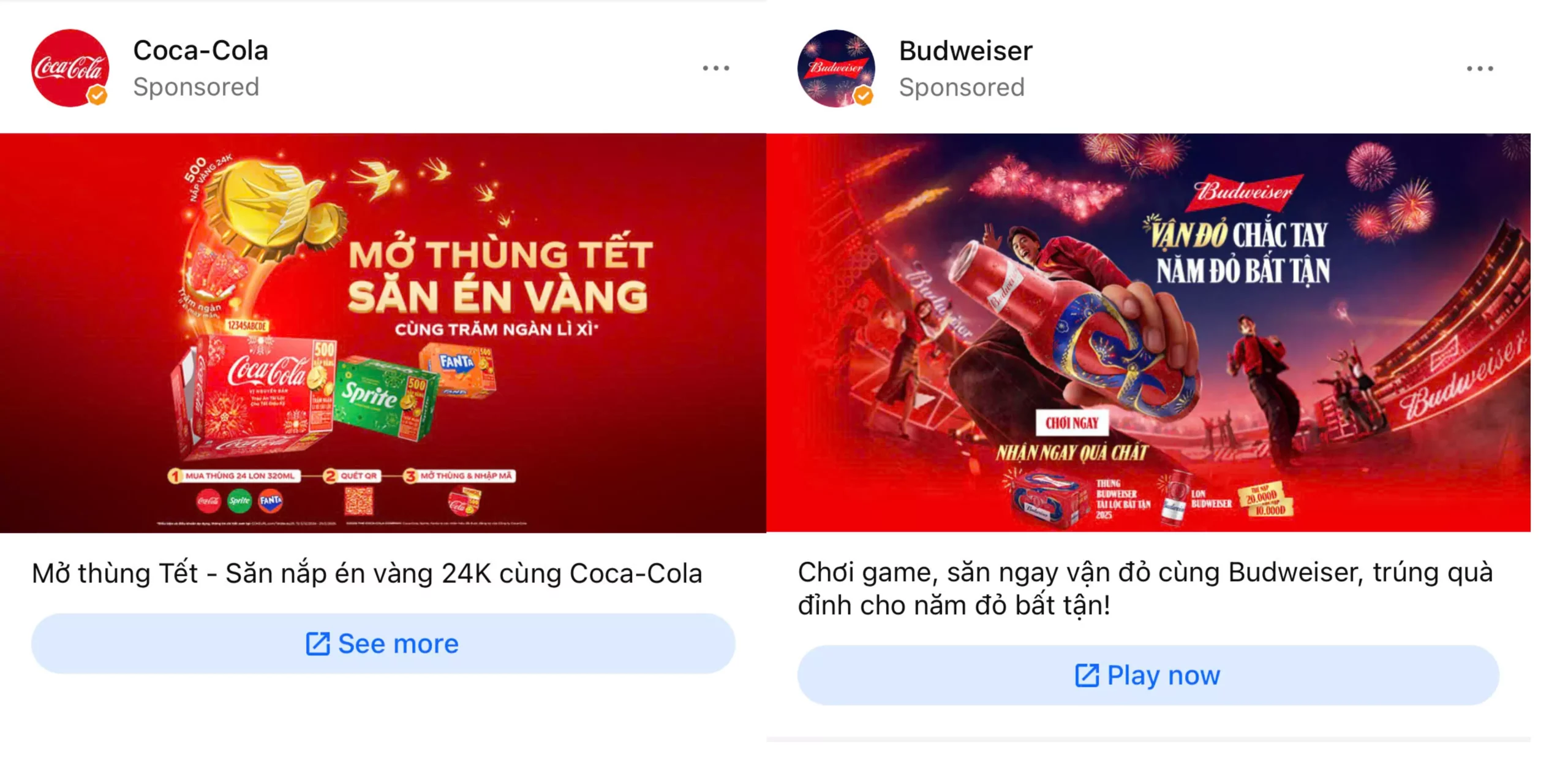This screenshot has height=760, width=1568.
Task: Open the Coca-Cola Tết ad image
Action: (383, 333)
